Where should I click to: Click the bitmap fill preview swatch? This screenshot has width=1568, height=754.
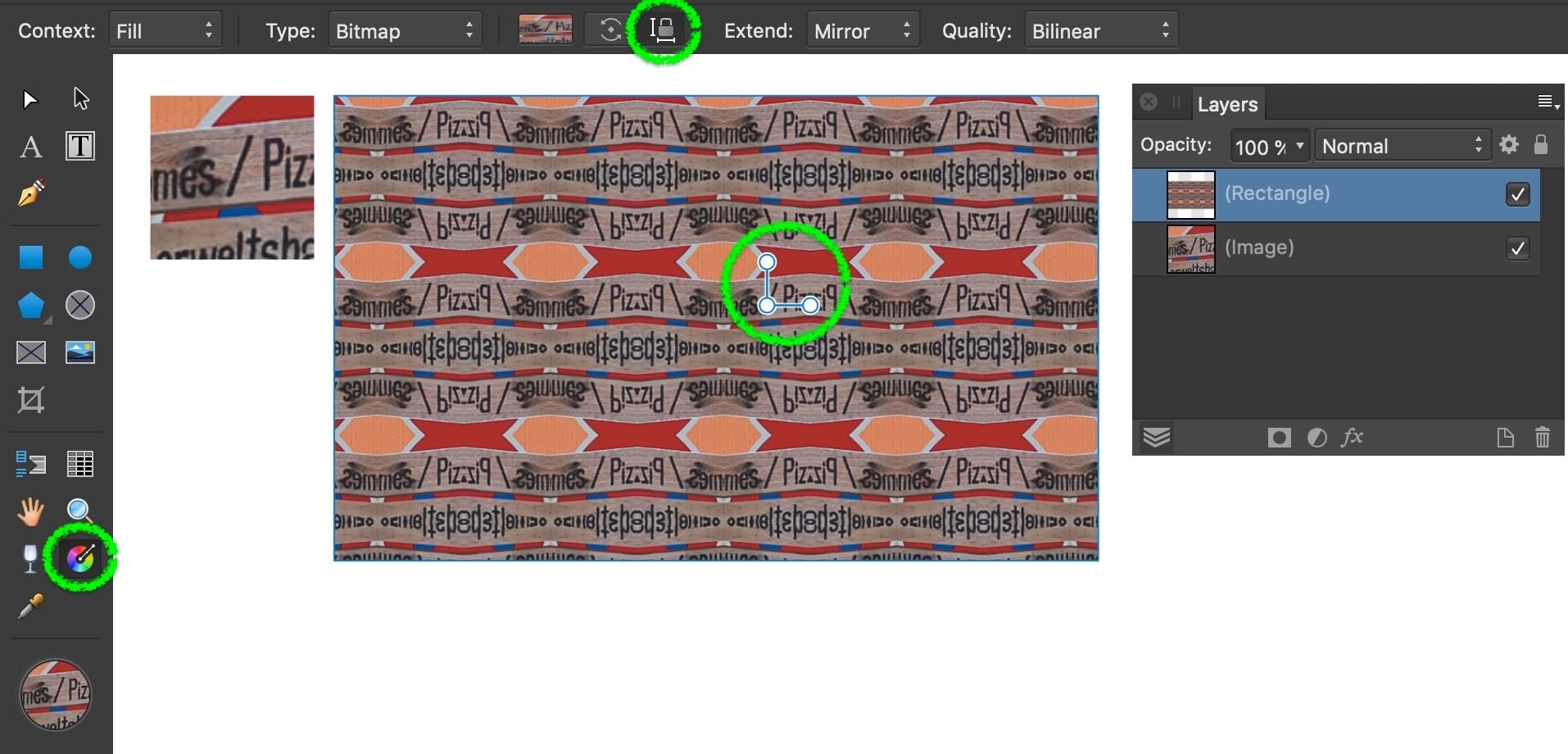point(546,30)
